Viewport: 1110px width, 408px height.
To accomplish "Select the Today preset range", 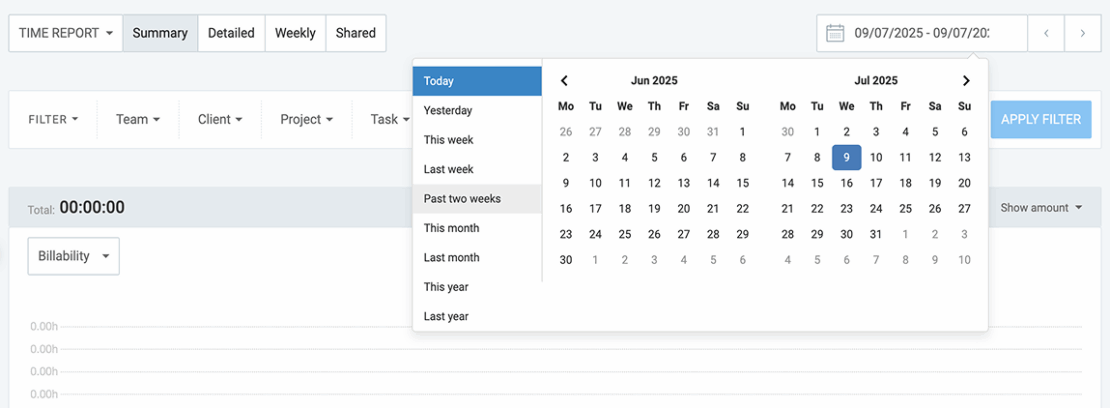I will [x=477, y=81].
